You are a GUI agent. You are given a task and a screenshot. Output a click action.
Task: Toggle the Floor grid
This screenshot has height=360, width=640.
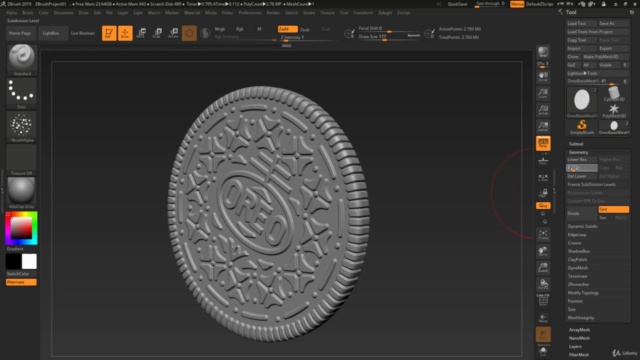tap(543, 161)
